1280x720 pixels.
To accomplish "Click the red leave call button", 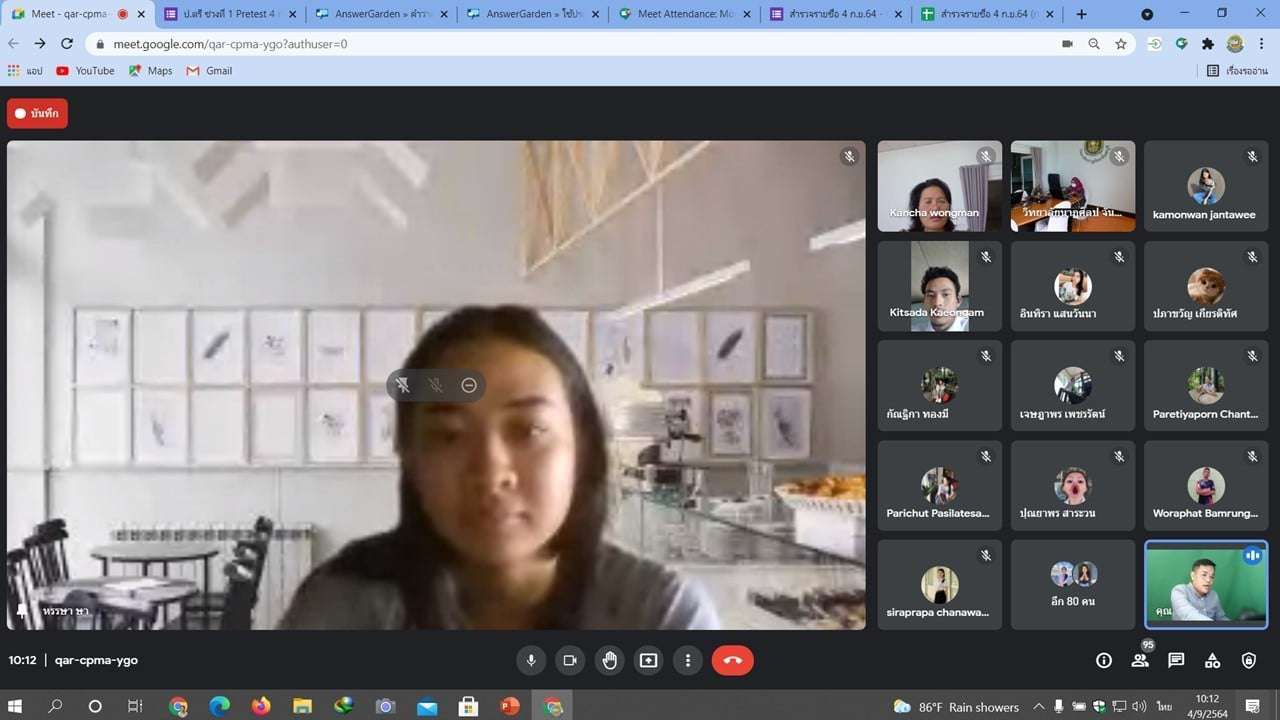I will click(x=732, y=660).
